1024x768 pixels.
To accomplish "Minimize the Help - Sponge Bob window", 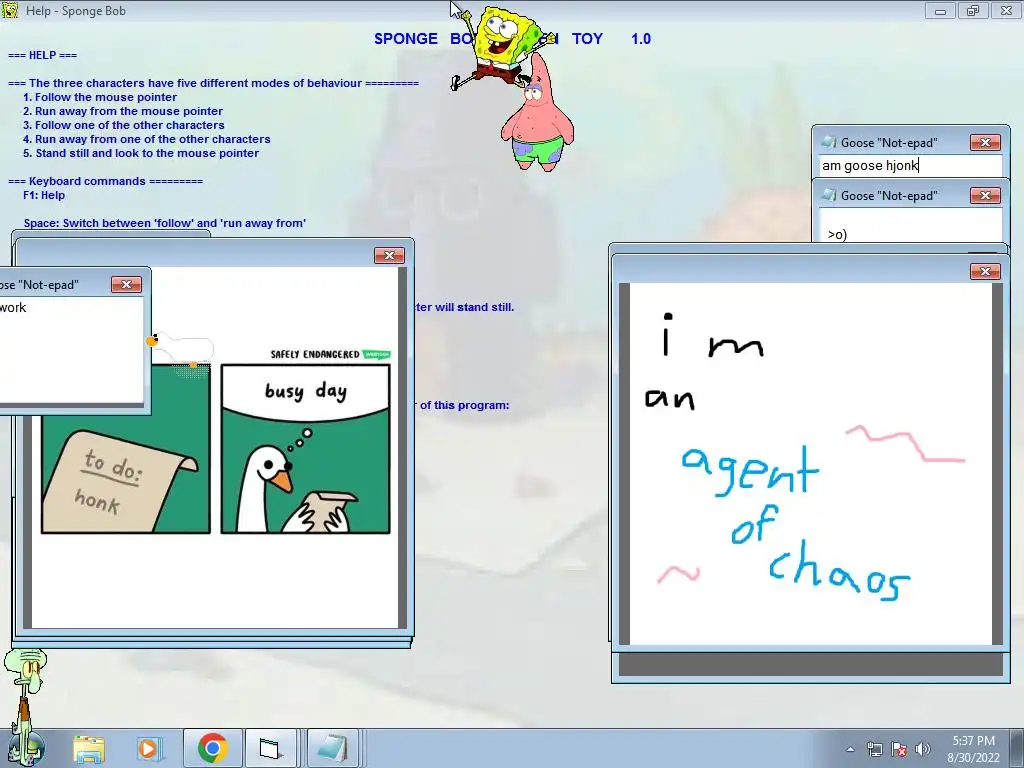I will (x=940, y=11).
